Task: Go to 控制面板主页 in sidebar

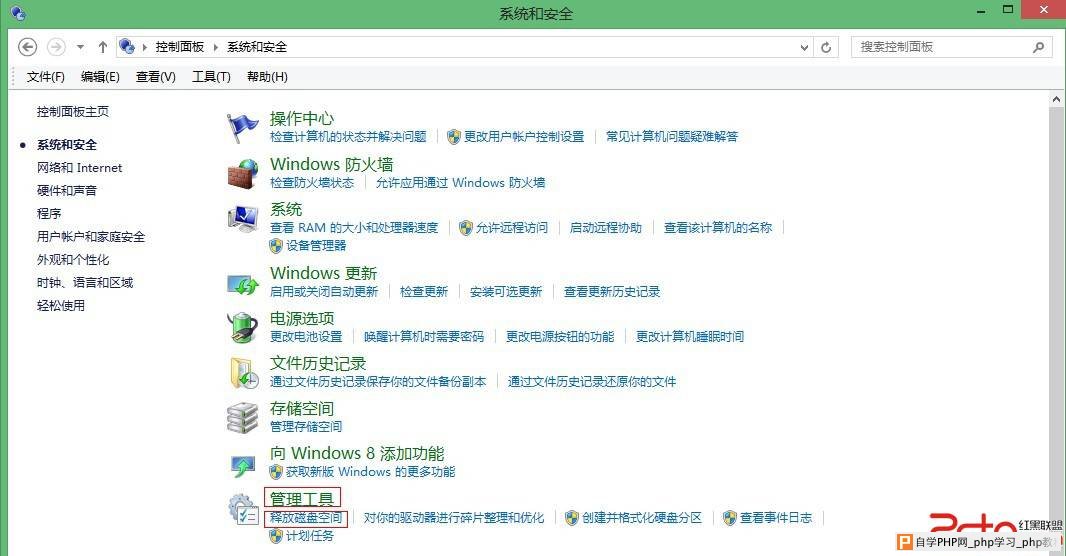Action: click(x=73, y=111)
